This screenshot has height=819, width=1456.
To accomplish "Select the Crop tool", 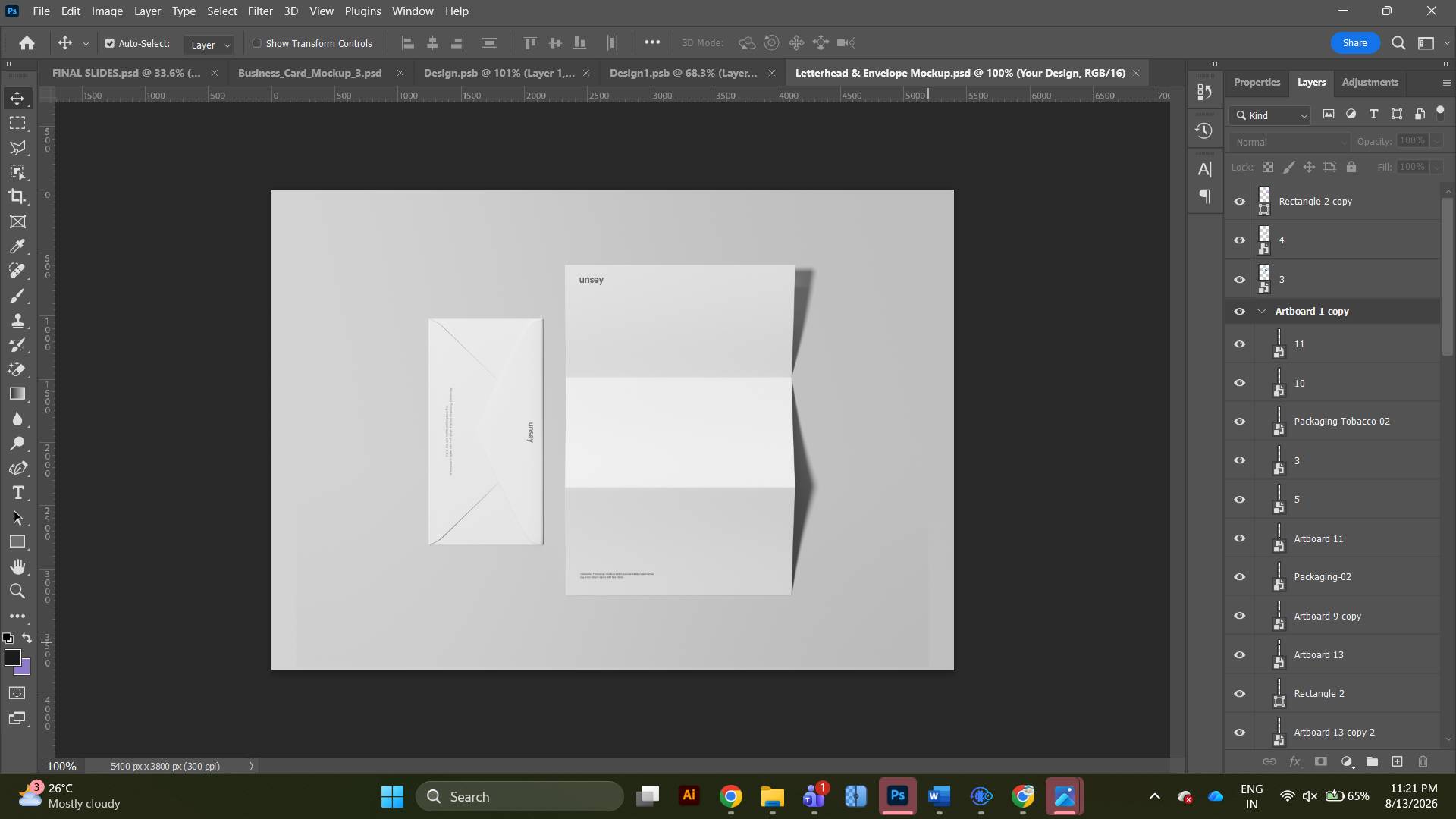I will [17, 196].
